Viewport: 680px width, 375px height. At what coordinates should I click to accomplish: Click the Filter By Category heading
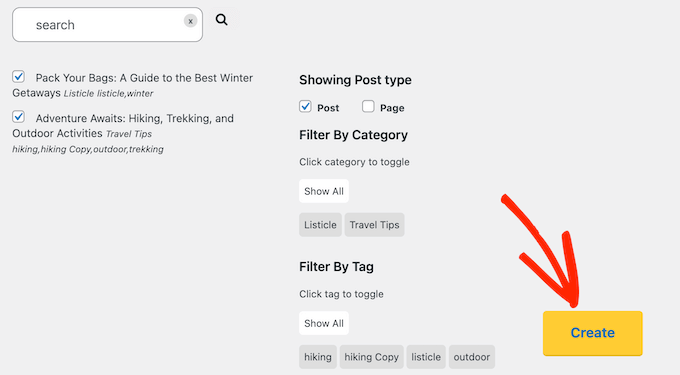[x=353, y=135]
